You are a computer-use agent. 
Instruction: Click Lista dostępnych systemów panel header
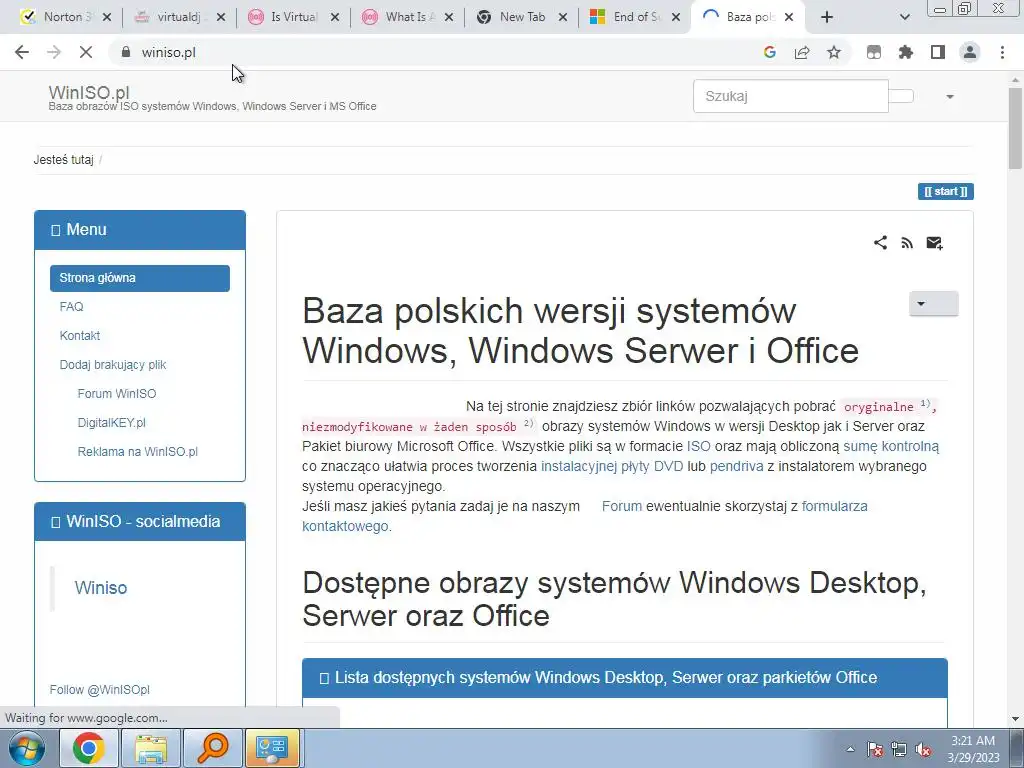pyautogui.click(x=624, y=678)
